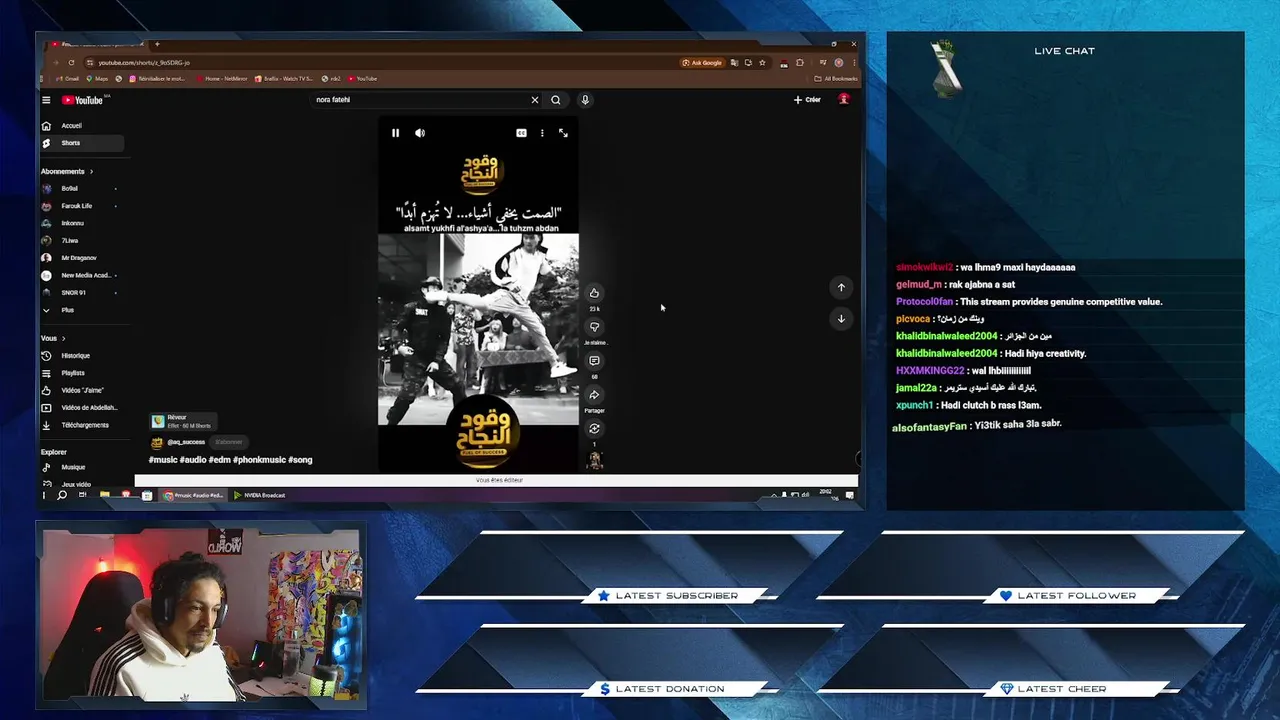Click the Partager share icon

594,395
